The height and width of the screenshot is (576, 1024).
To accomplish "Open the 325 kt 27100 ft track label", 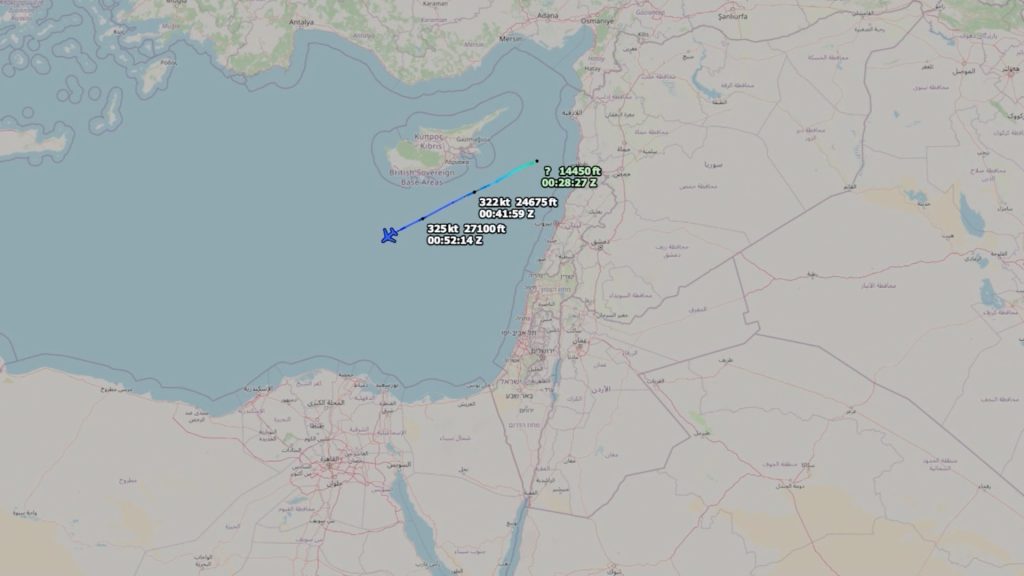I will tap(466, 234).
